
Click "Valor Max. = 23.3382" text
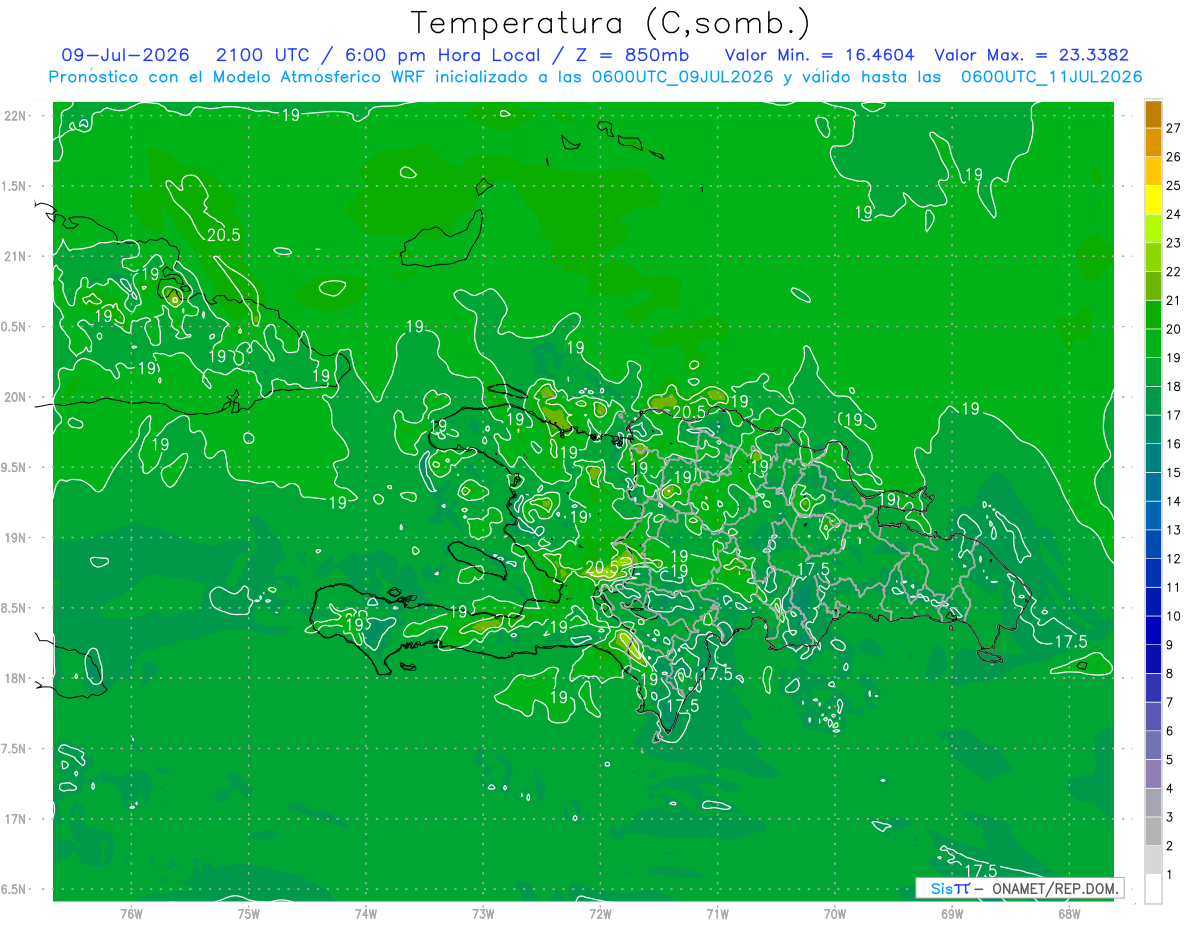click(1032, 55)
